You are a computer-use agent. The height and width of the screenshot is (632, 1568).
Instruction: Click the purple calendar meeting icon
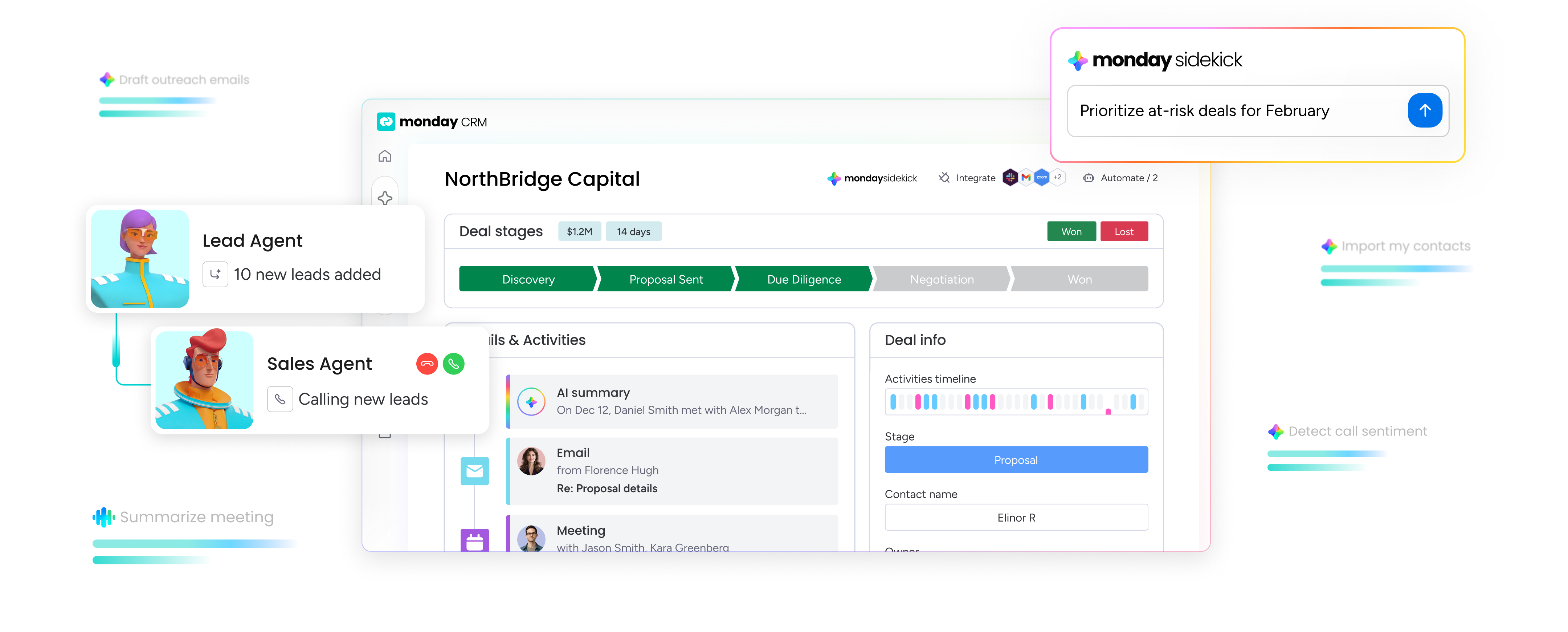click(474, 540)
